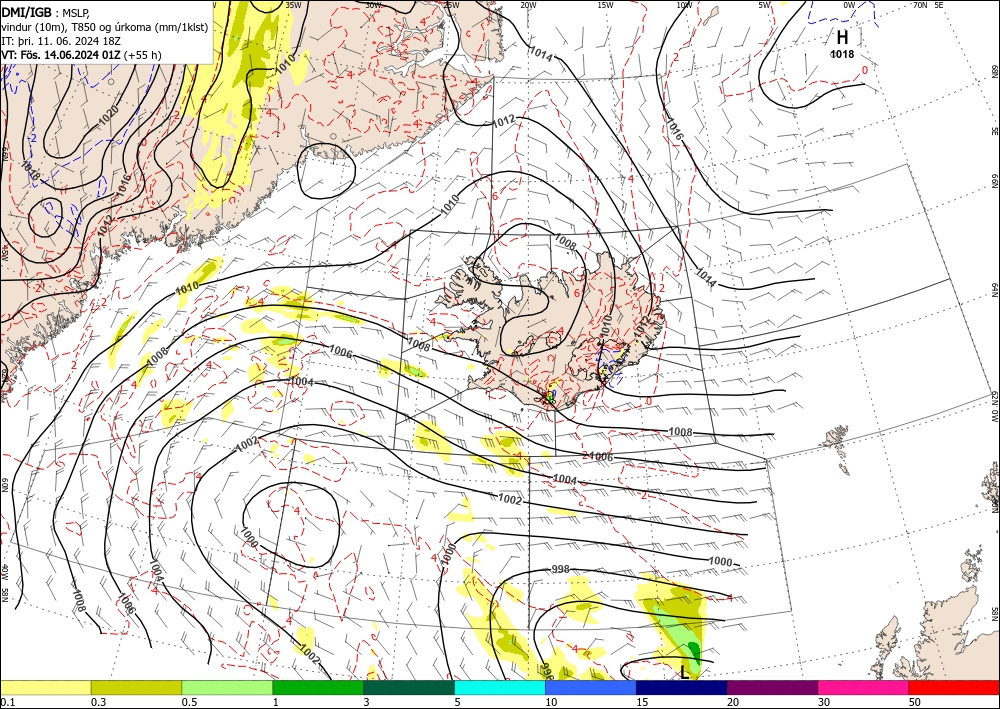Click the H high-pressure symbol
The height and width of the screenshot is (709, 1000).
[x=842, y=38]
